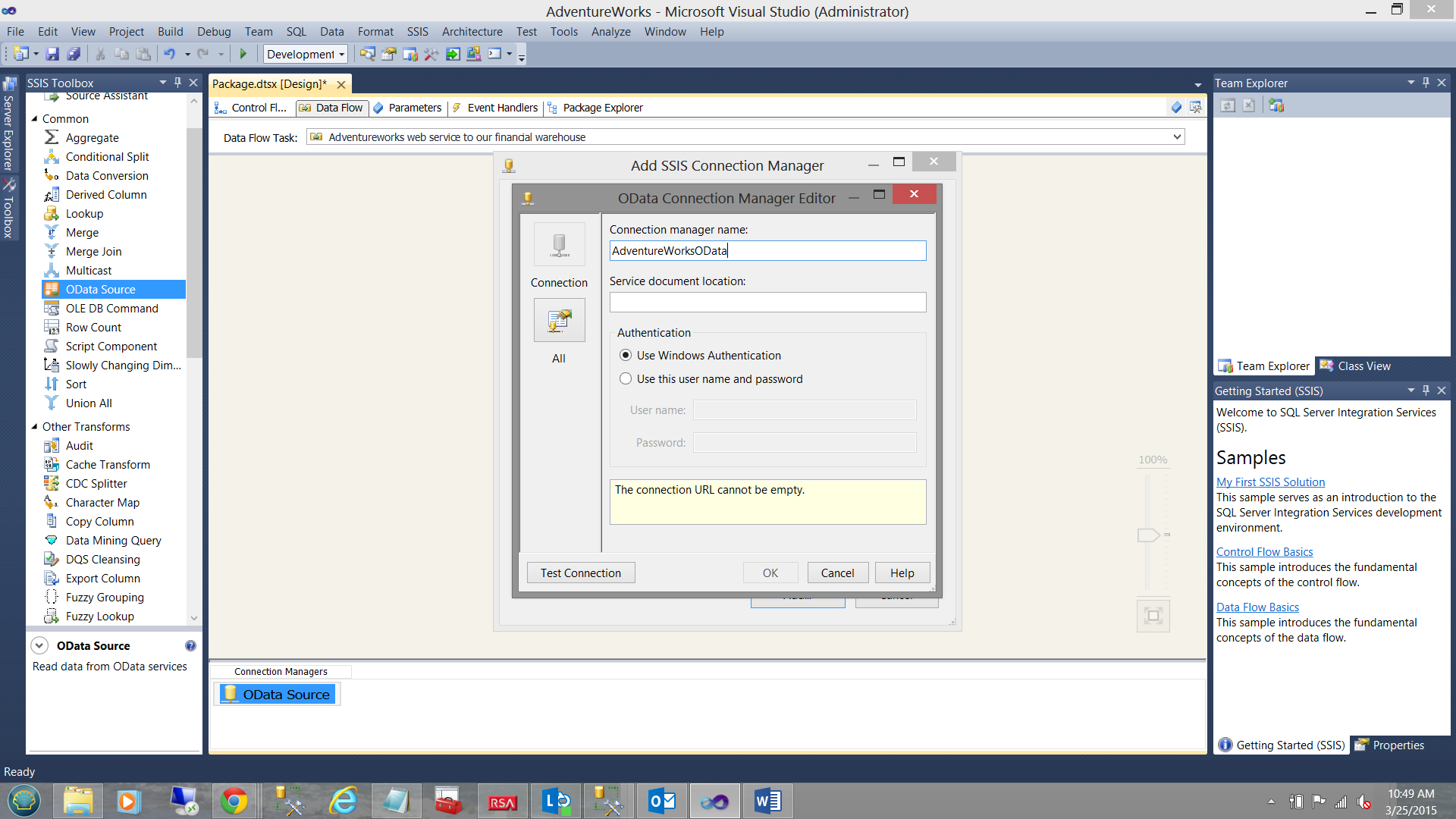Collapse the Common toolbox category
This screenshot has height=819, width=1456.
pos(34,118)
